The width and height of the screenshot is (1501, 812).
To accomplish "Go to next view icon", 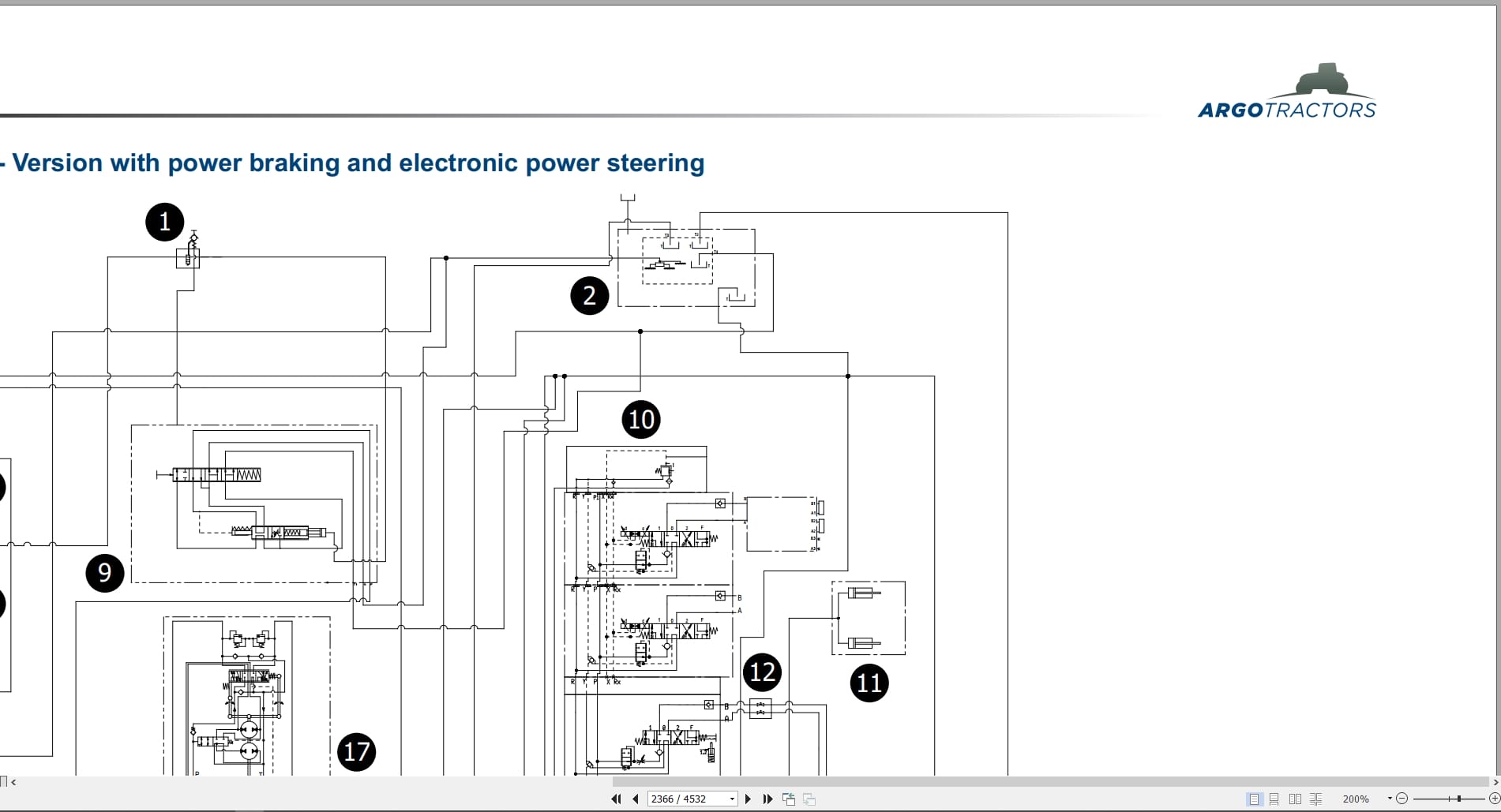I will tap(809, 799).
